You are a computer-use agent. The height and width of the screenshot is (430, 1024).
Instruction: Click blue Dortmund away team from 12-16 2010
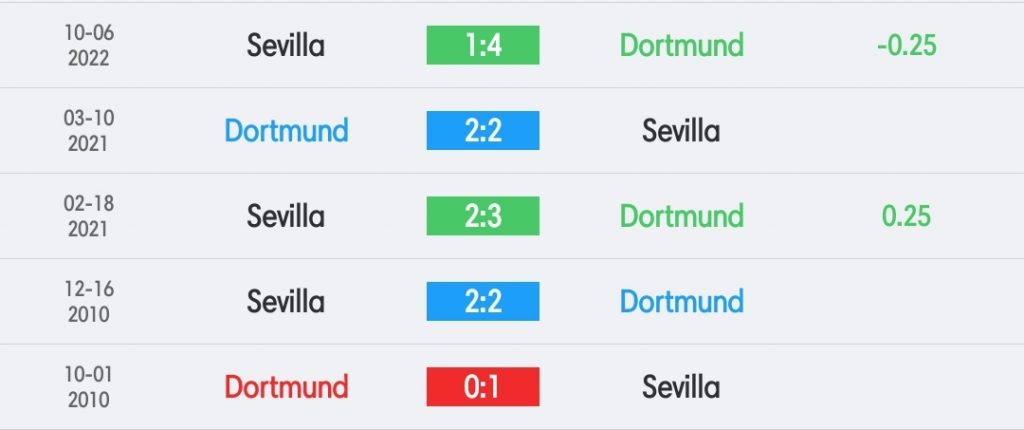[681, 301]
